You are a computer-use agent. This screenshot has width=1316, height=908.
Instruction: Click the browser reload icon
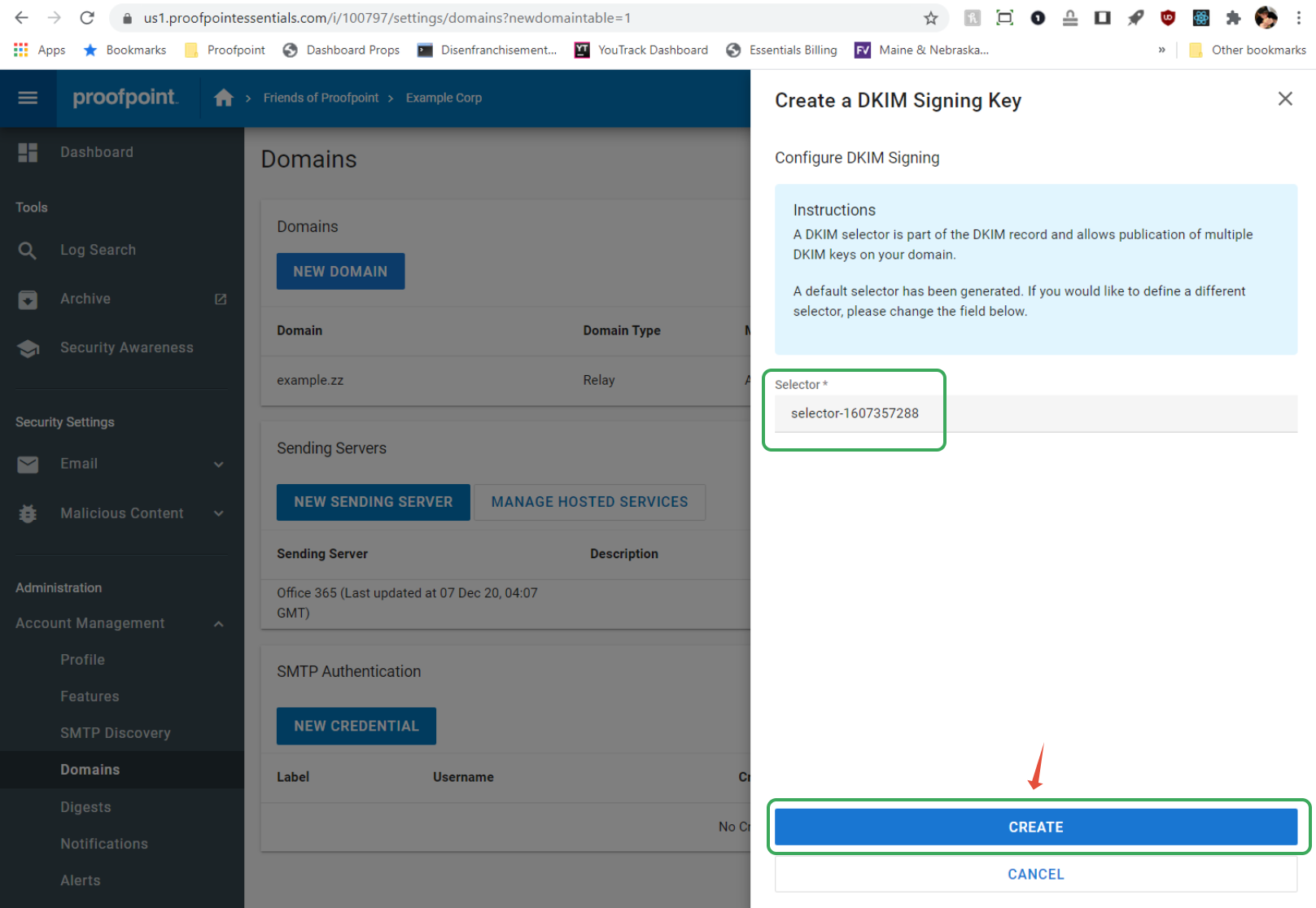87,17
